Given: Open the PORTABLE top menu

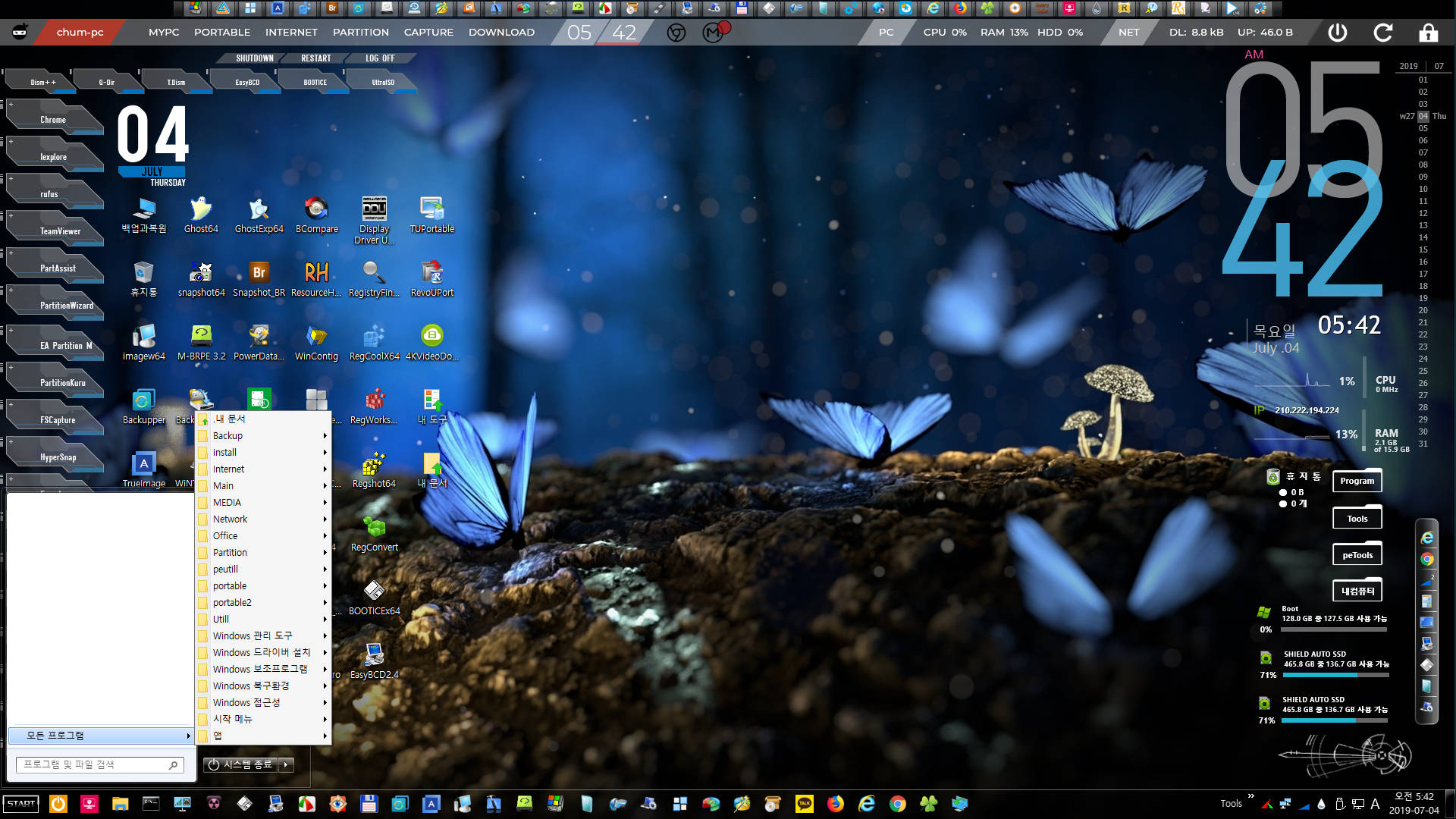Looking at the screenshot, I should [222, 32].
